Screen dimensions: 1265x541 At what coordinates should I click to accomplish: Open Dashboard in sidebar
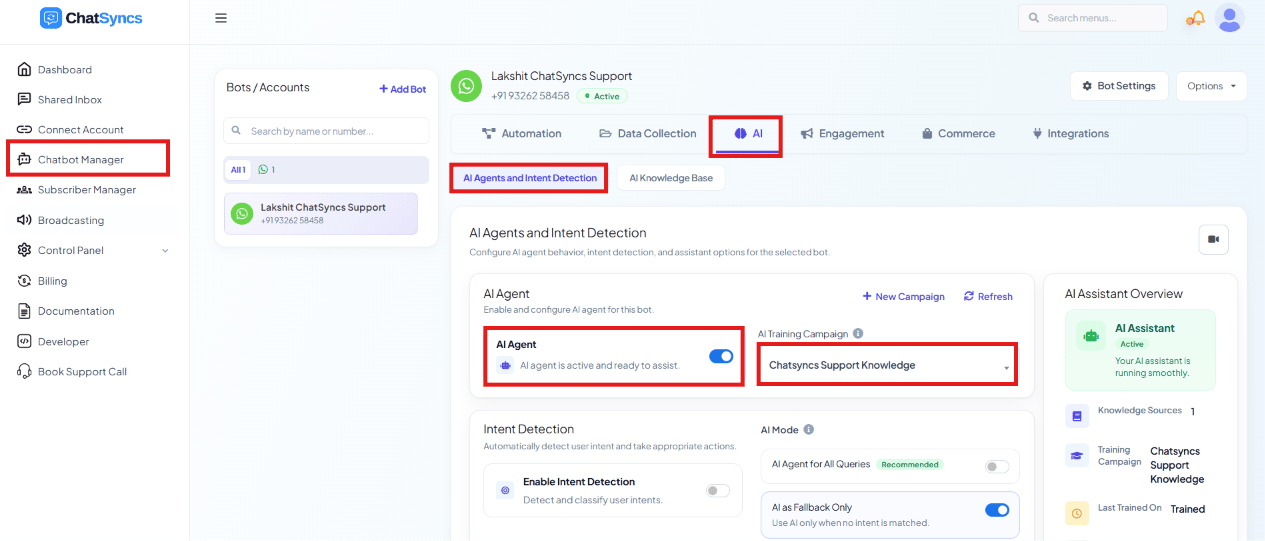[65, 70]
